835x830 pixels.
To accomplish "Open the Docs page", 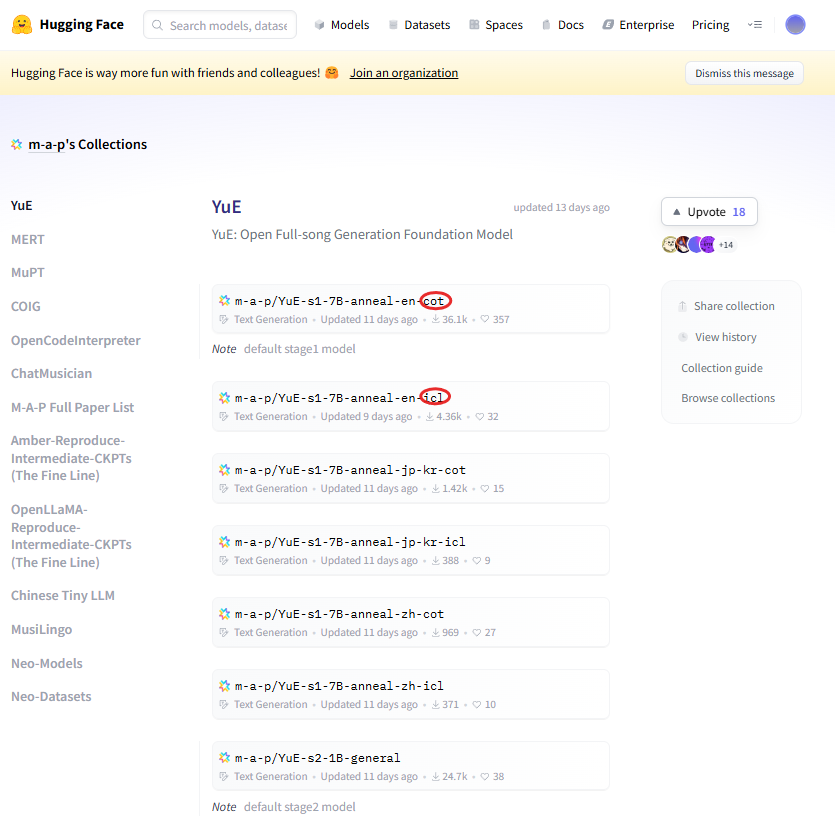I will click(563, 25).
